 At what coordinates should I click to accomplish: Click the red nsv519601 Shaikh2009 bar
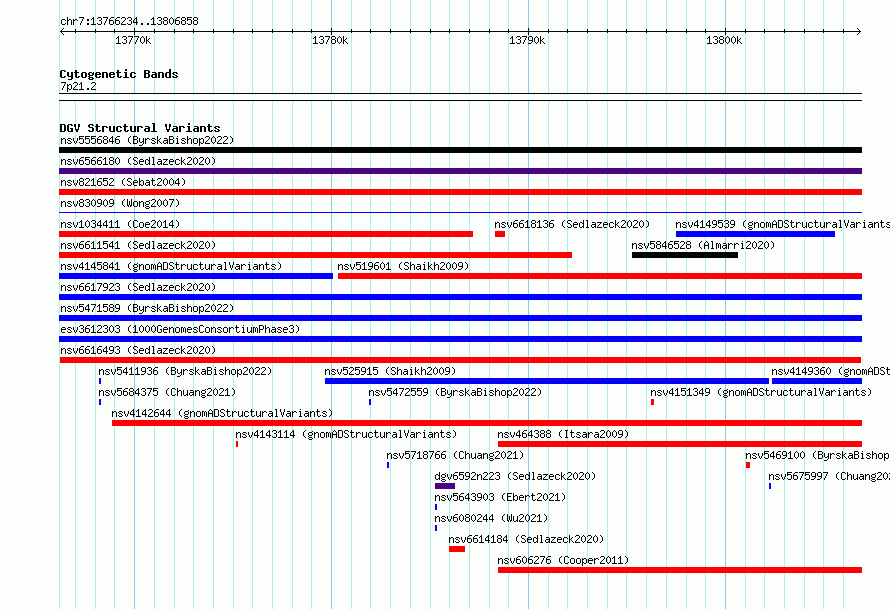600,276
